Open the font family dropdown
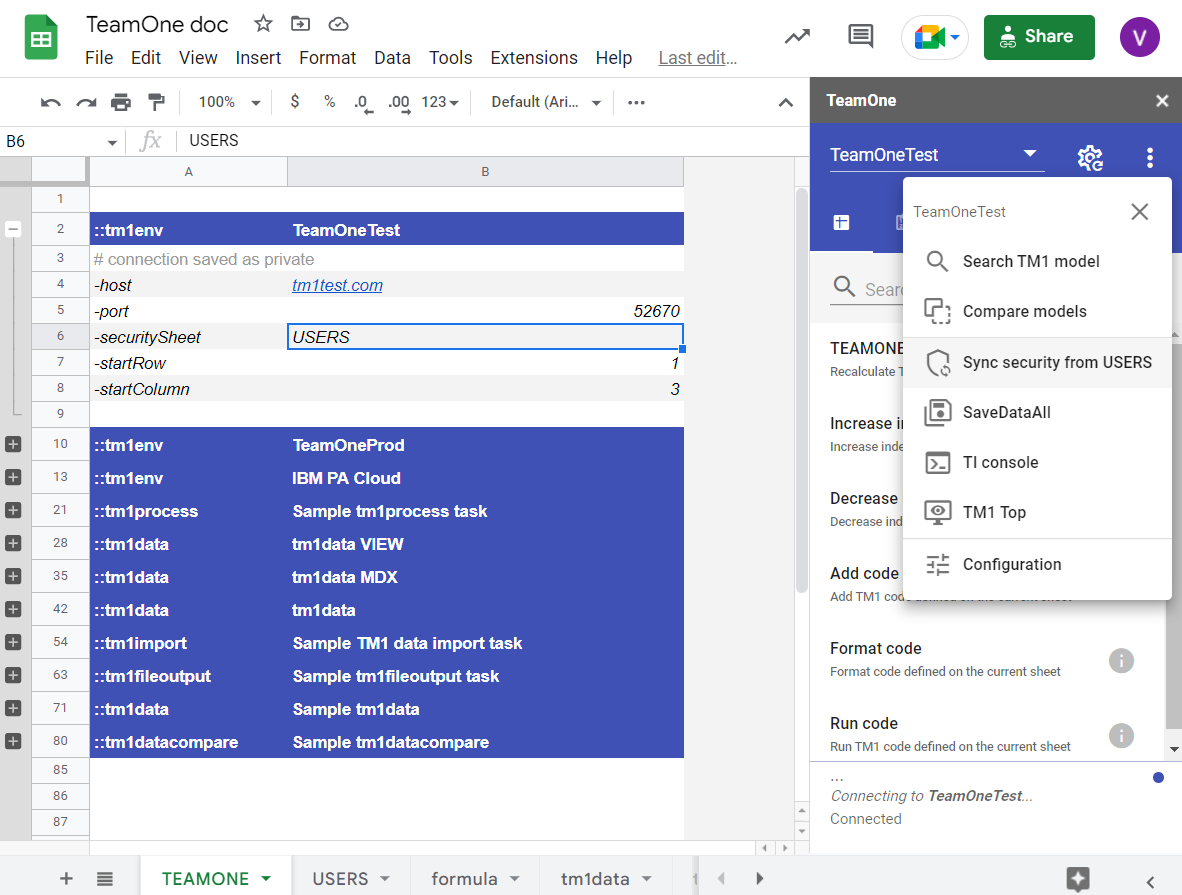 coord(546,103)
